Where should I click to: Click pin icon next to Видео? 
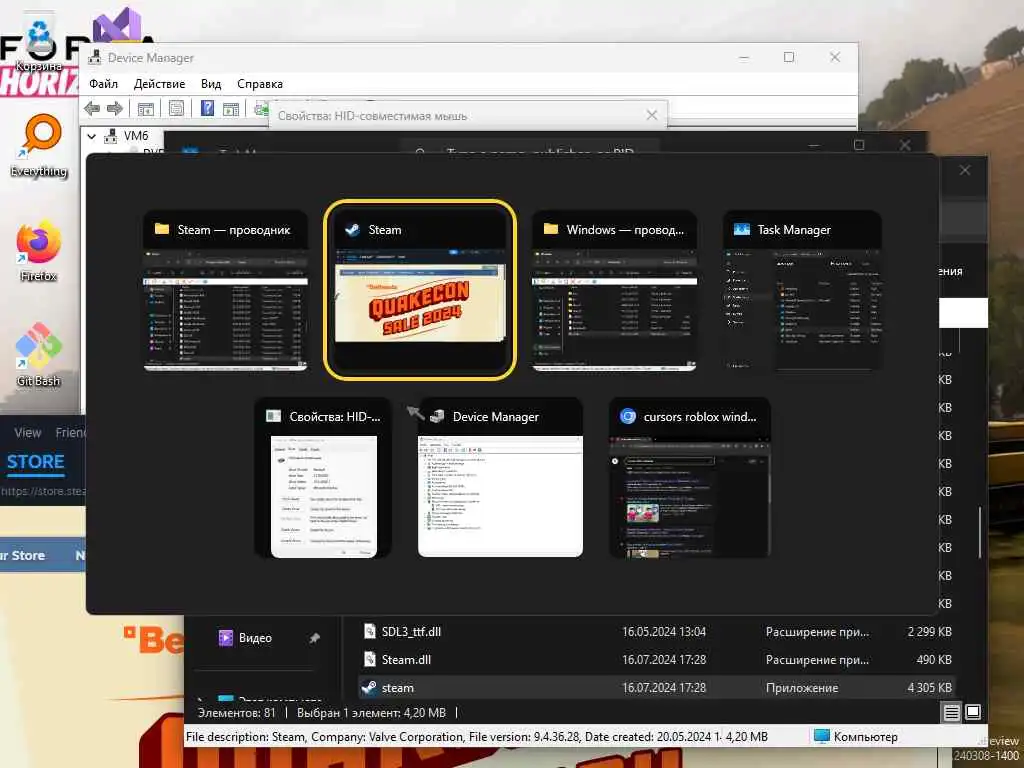314,637
